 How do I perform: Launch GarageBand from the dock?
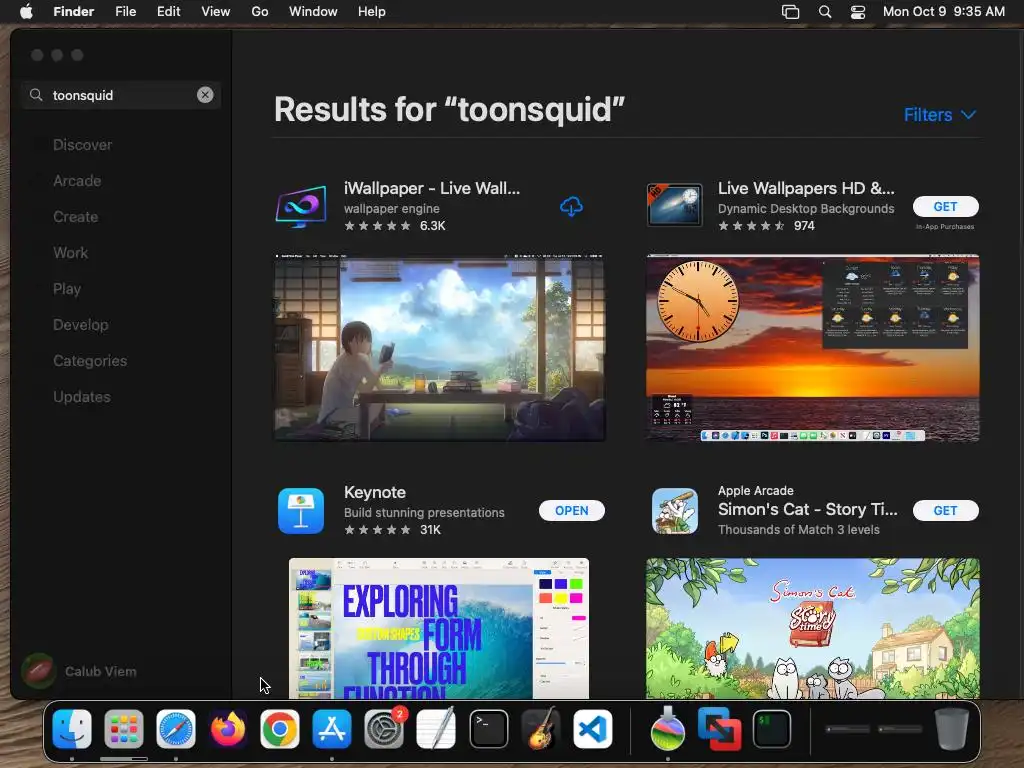[x=540, y=729]
